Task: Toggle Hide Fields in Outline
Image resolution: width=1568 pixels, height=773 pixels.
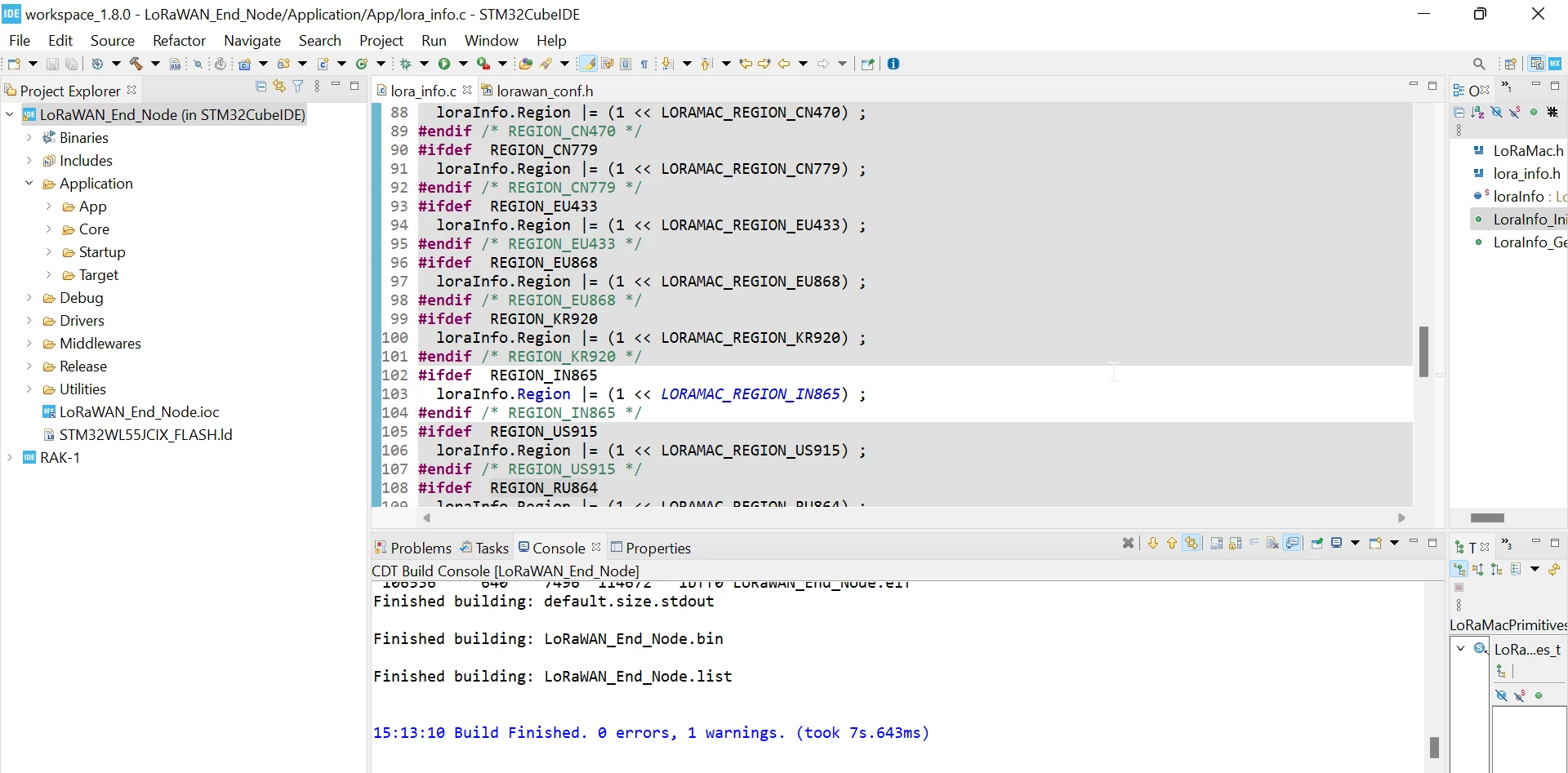Action: click(x=1496, y=113)
